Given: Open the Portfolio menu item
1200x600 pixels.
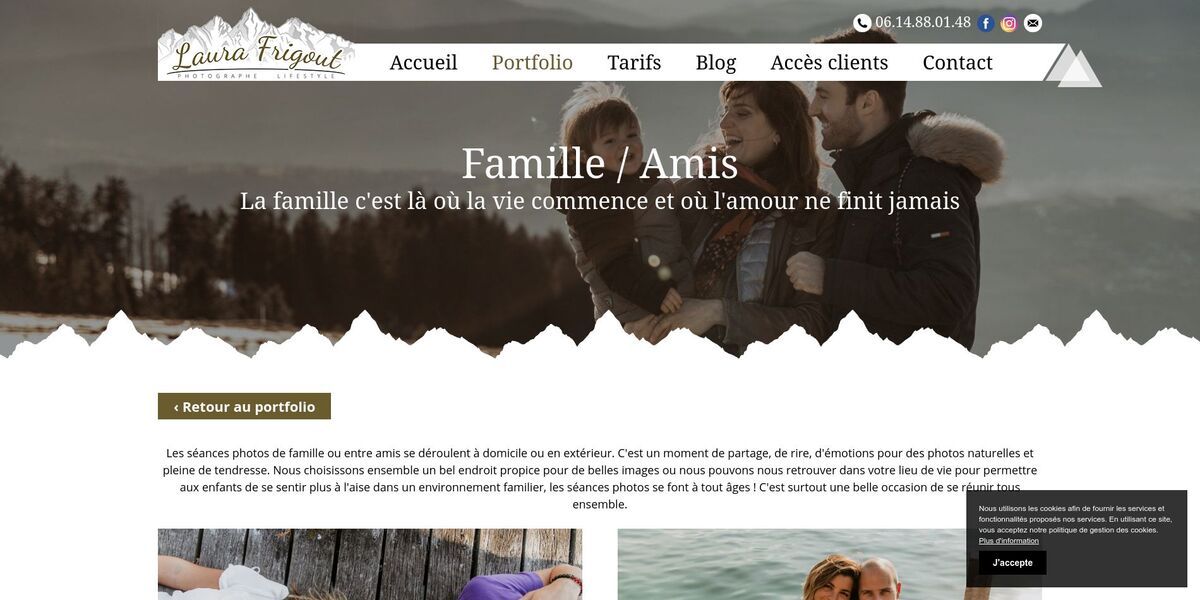Looking at the screenshot, I should (532, 62).
